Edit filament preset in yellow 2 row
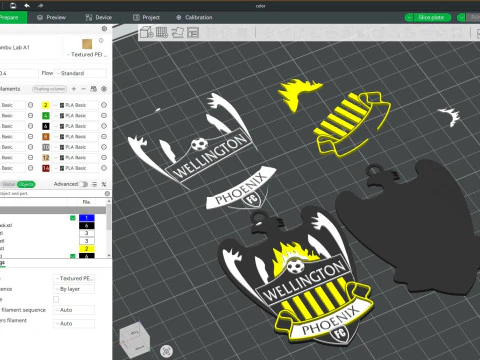Screen dimensions: 480x360 [x=104, y=105]
